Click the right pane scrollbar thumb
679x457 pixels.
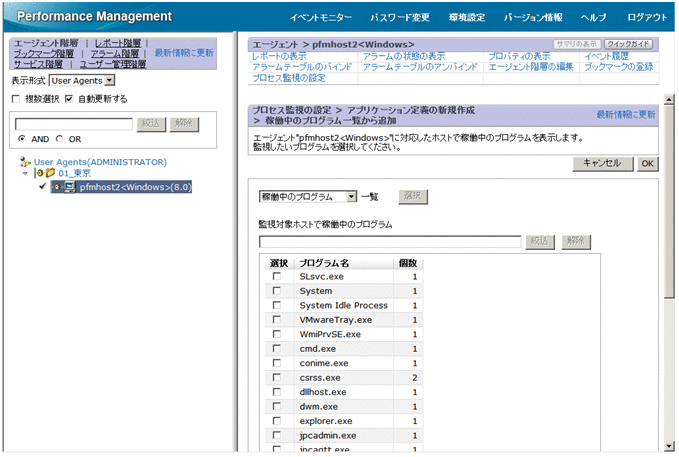click(x=669, y=201)
